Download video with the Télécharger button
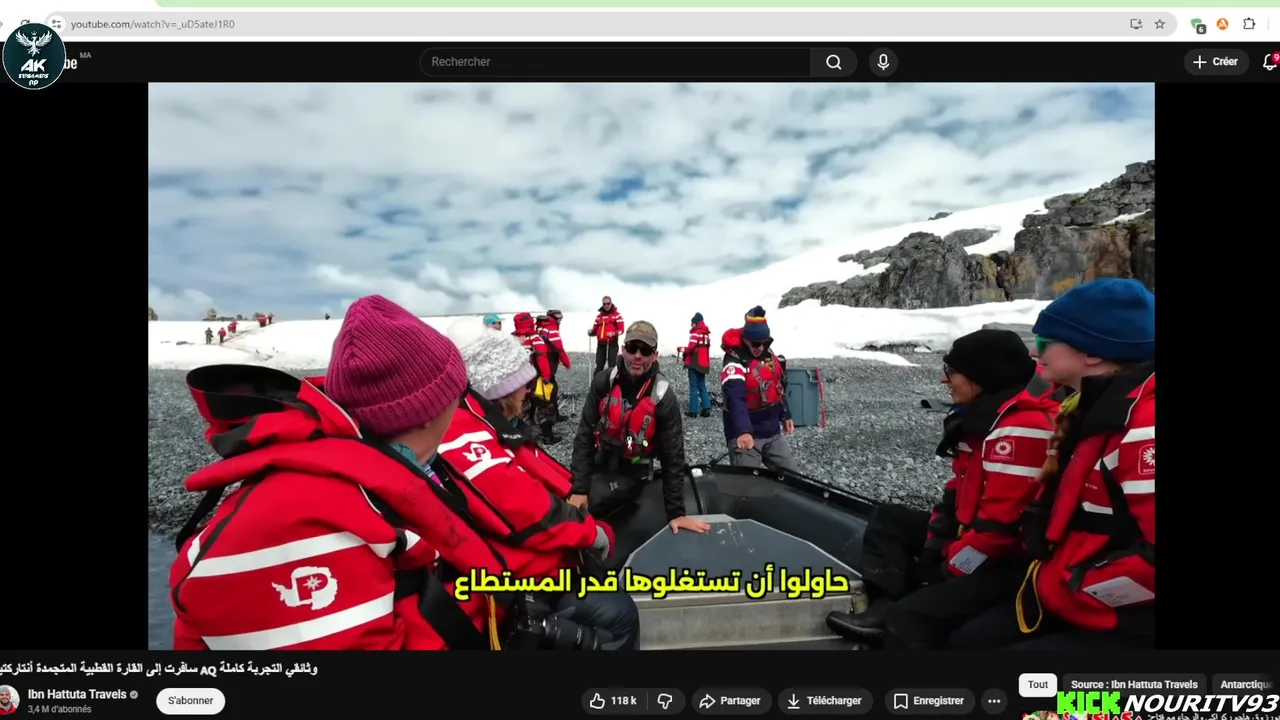The image size is (1280, 720). point(825,701)
